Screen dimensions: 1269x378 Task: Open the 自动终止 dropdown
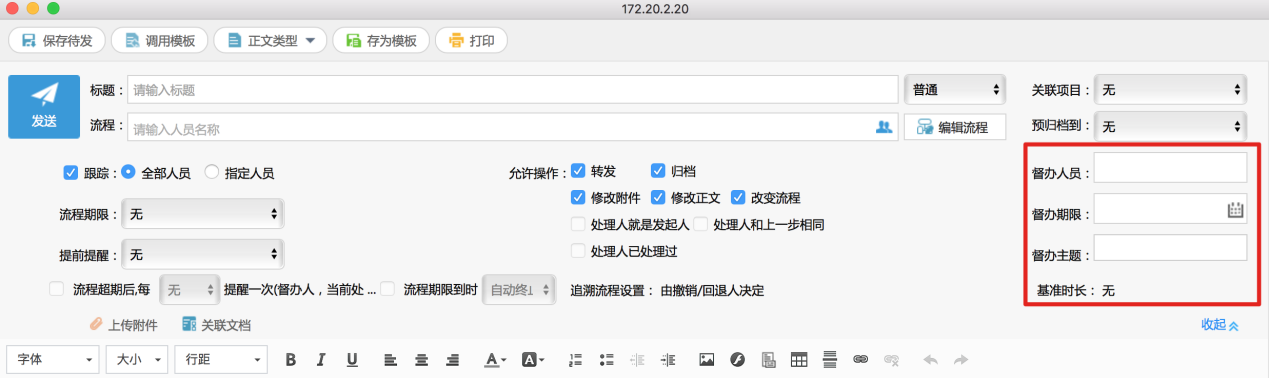point(518,290)
